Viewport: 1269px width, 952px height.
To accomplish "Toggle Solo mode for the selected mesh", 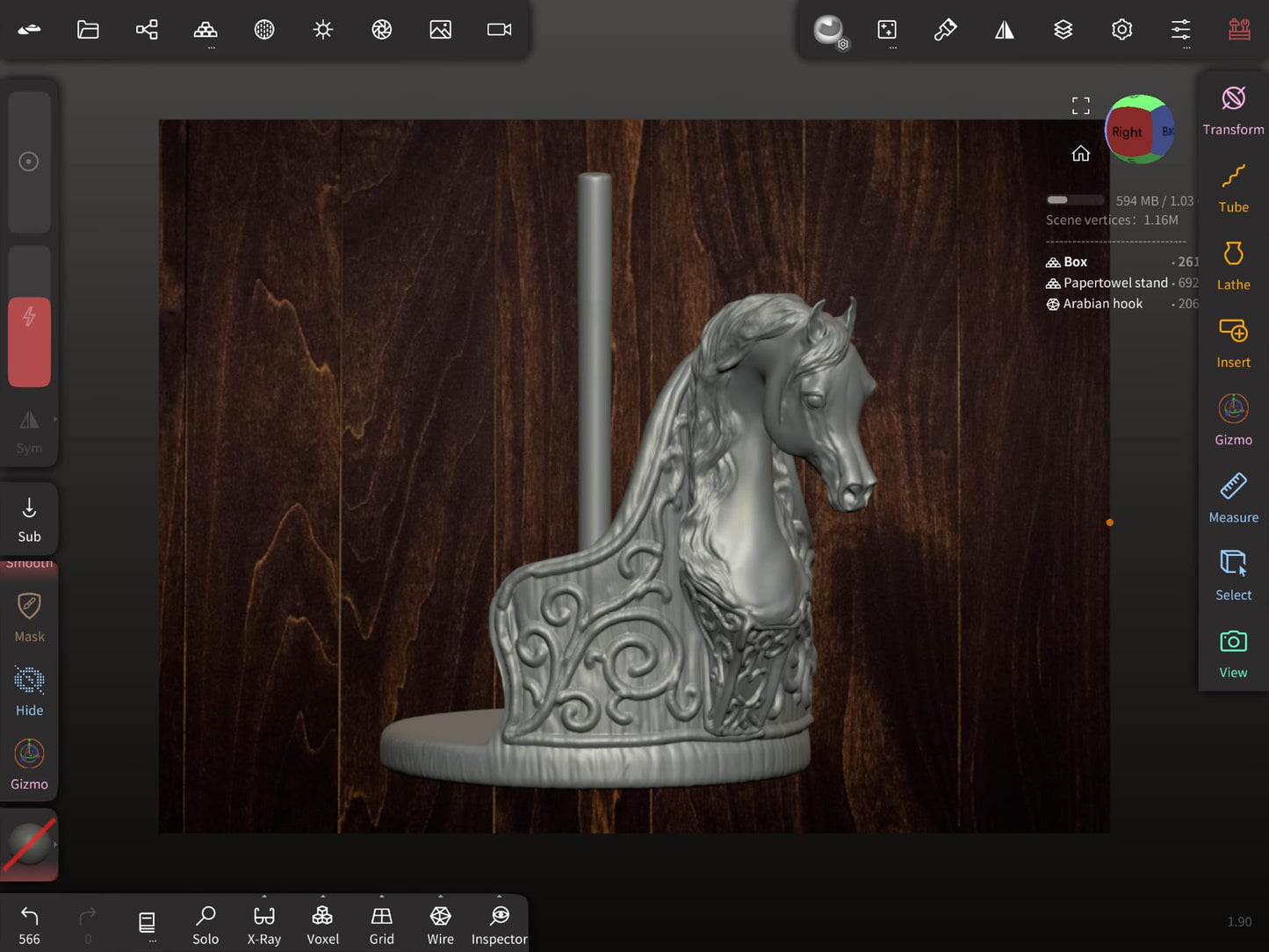I will [x=205, y=922].
